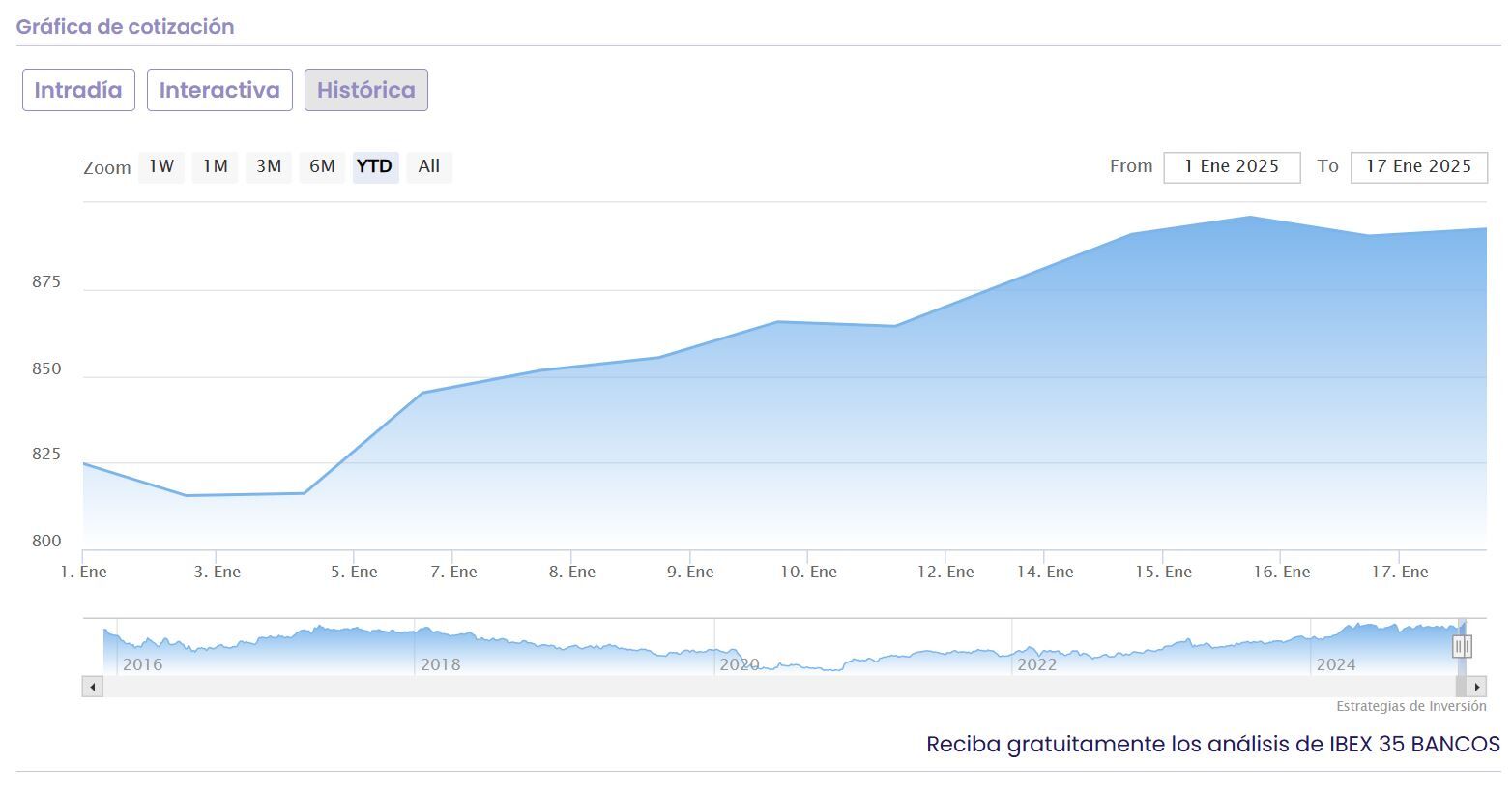Grab the navigator range handle

(x=1462, y=645)
